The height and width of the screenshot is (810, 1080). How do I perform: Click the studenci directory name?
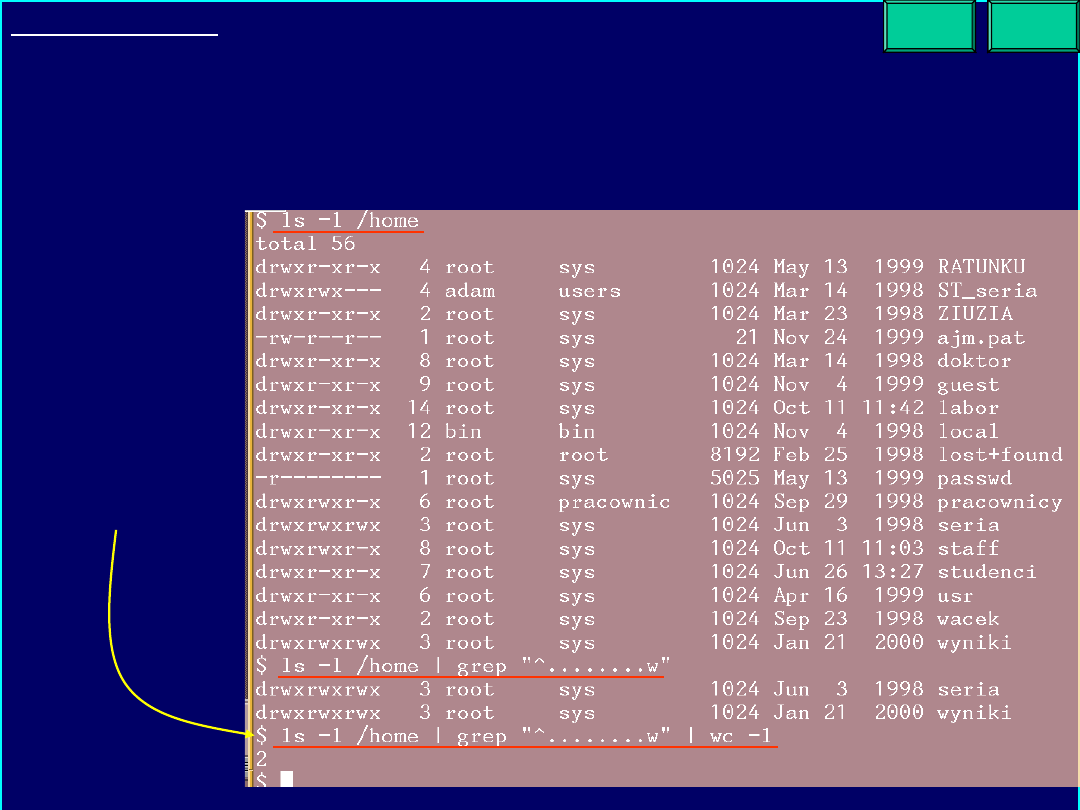[x=986, y=572]
